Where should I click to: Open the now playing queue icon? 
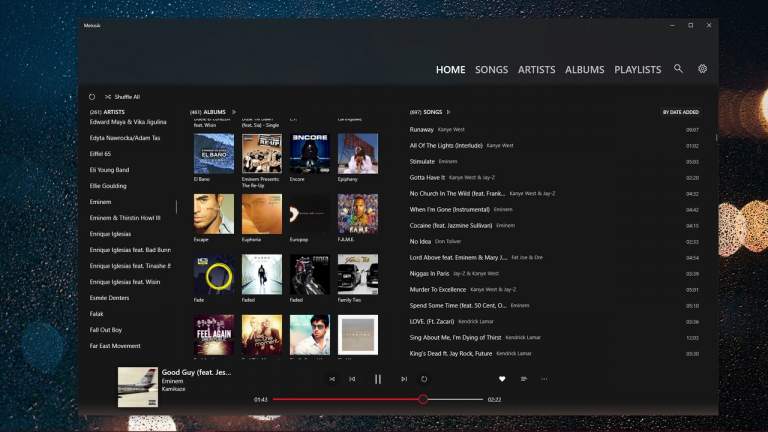point(524,379)
